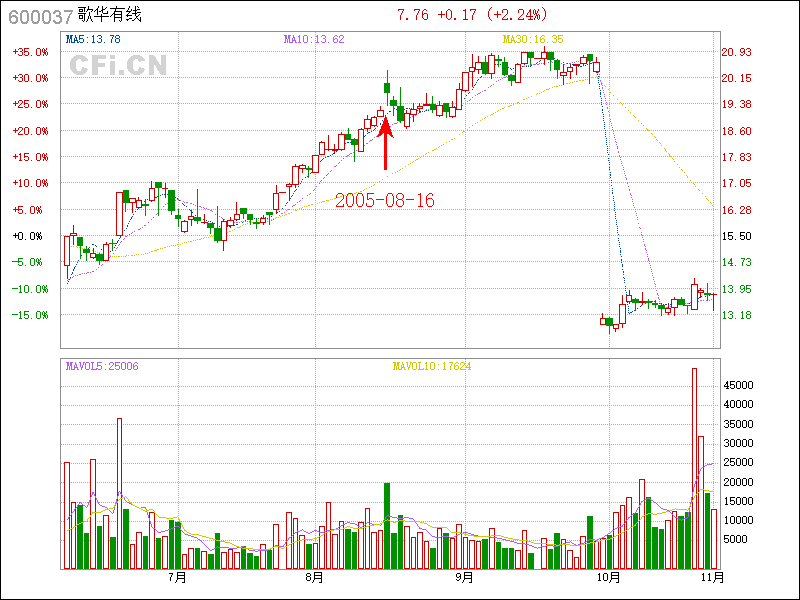800x600 pixels.
Task: Click the +25.0% axis label
Action: pyautogui.click(x=30, y=104)
